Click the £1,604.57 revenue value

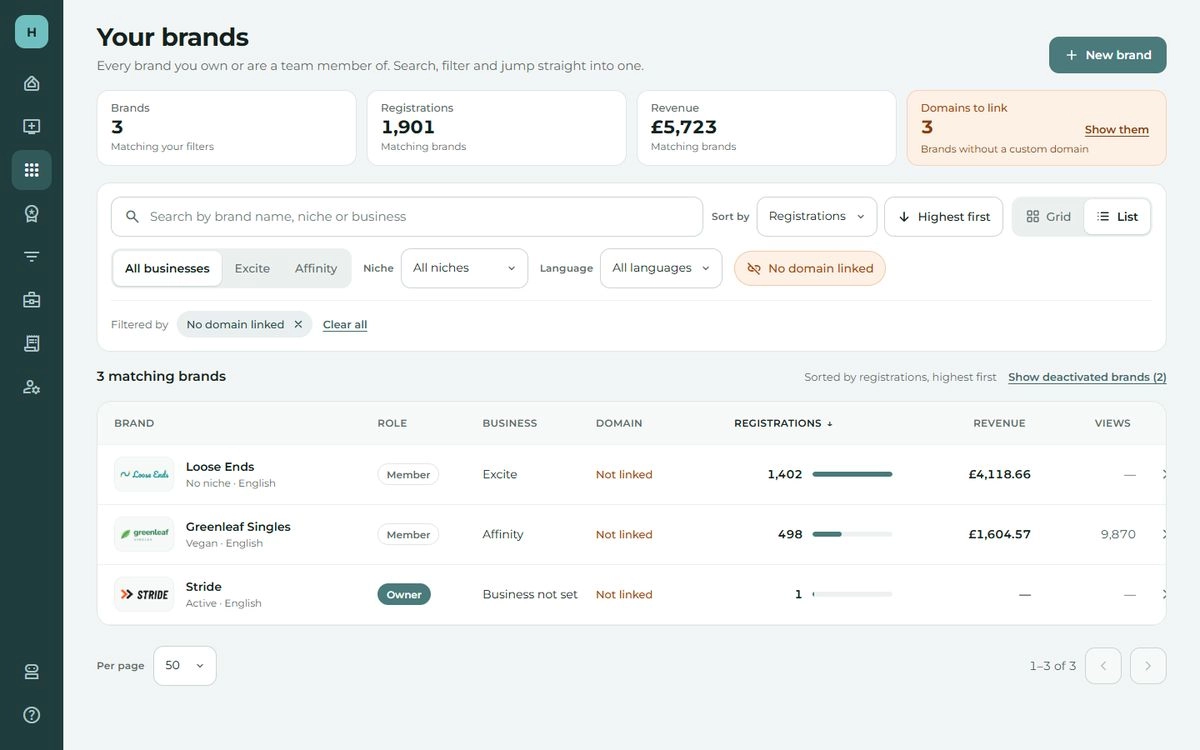tap(999, 535)
